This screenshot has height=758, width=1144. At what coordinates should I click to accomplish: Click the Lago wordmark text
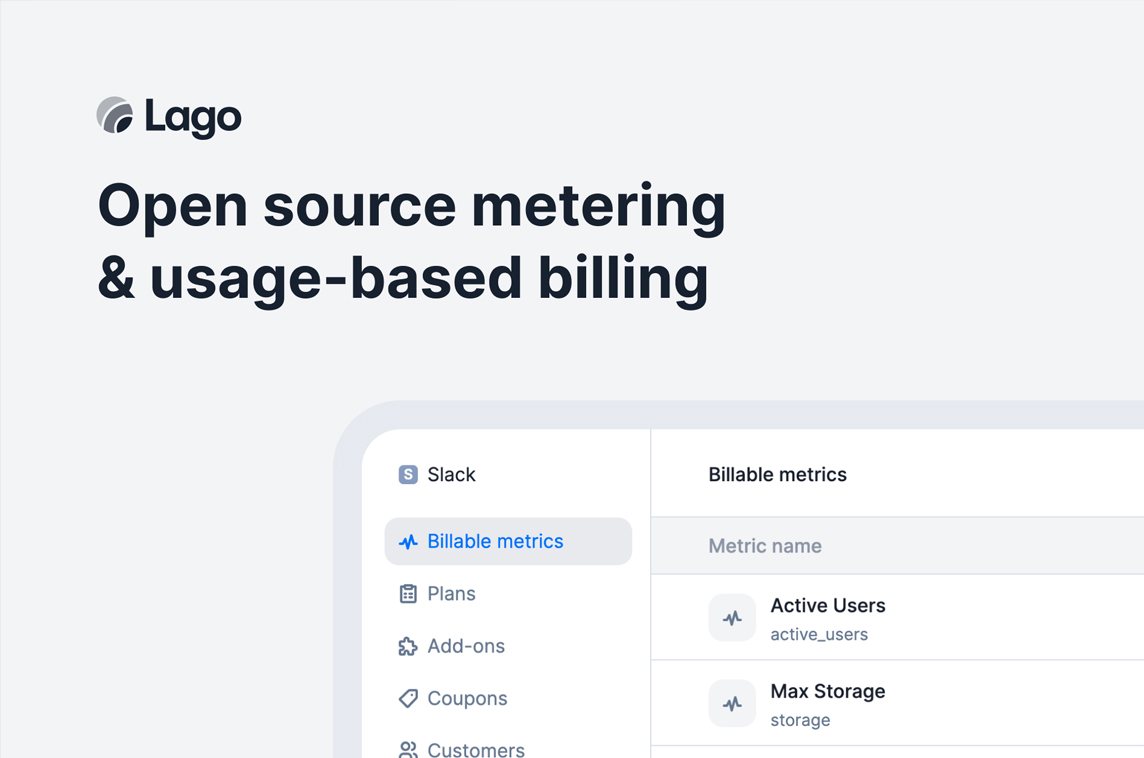[x=193, y=118]
